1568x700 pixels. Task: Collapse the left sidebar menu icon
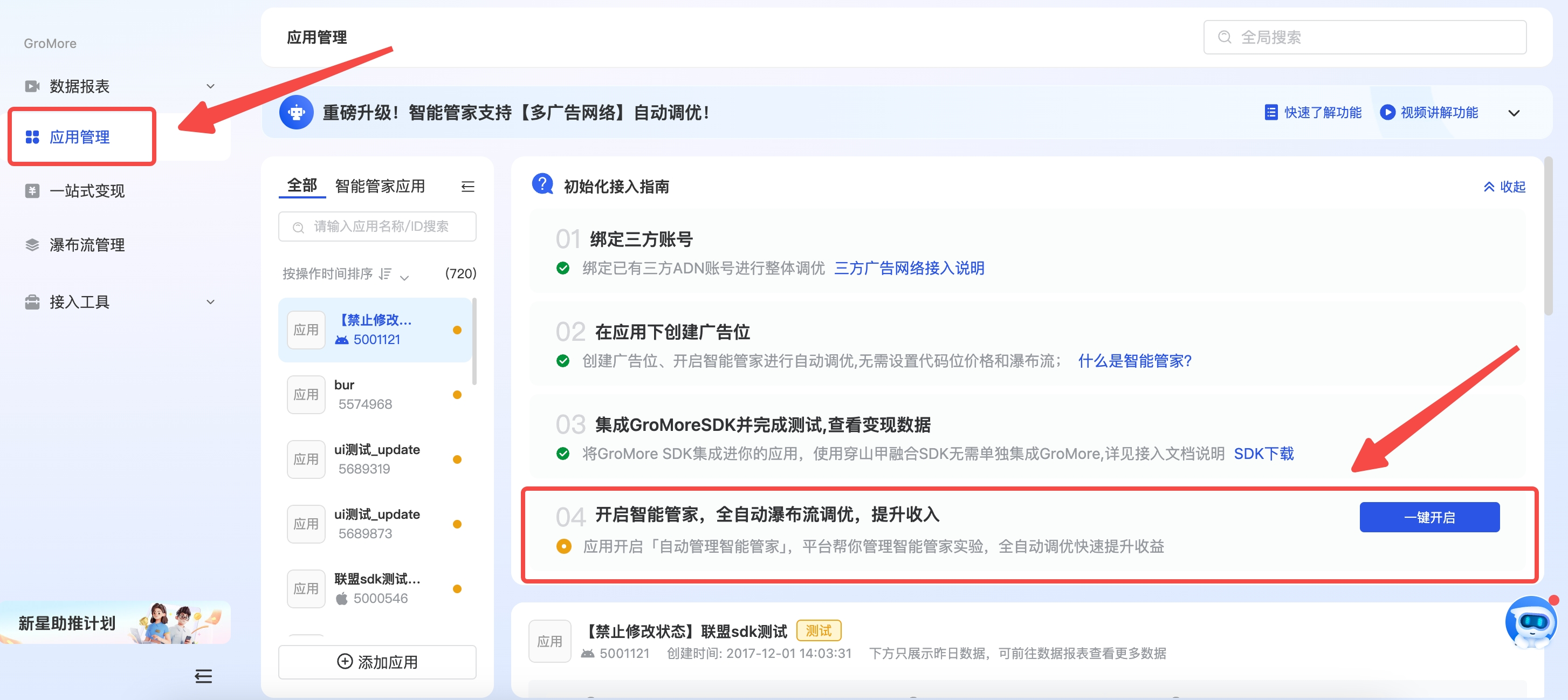[203, 676]
